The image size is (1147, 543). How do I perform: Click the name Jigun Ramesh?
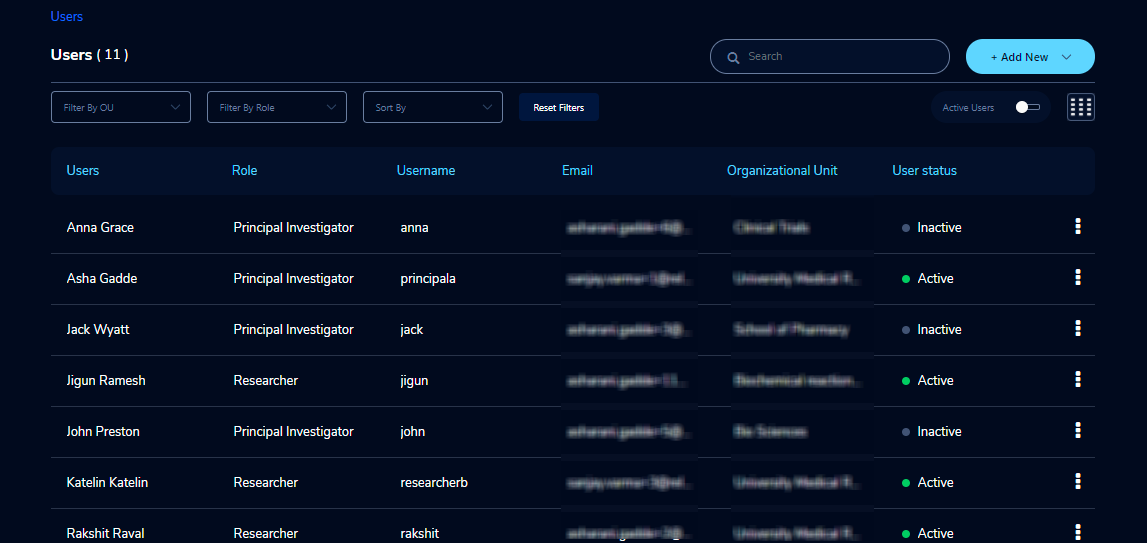[x=106, y=381]
